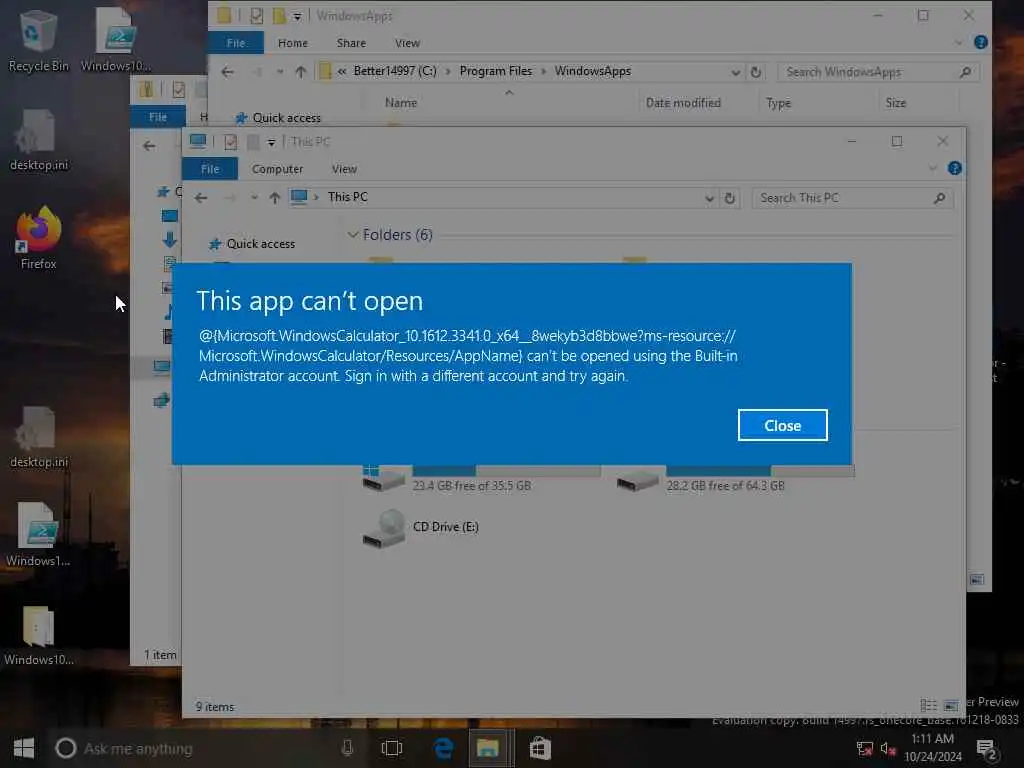Open the taskbar clock and date
This screenshot has width=1024, height=768.
pos(933,748)
